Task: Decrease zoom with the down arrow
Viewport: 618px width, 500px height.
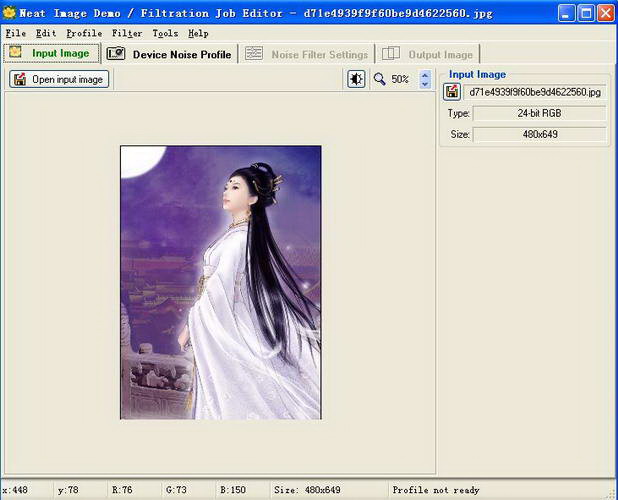Action: click(424, 84)
